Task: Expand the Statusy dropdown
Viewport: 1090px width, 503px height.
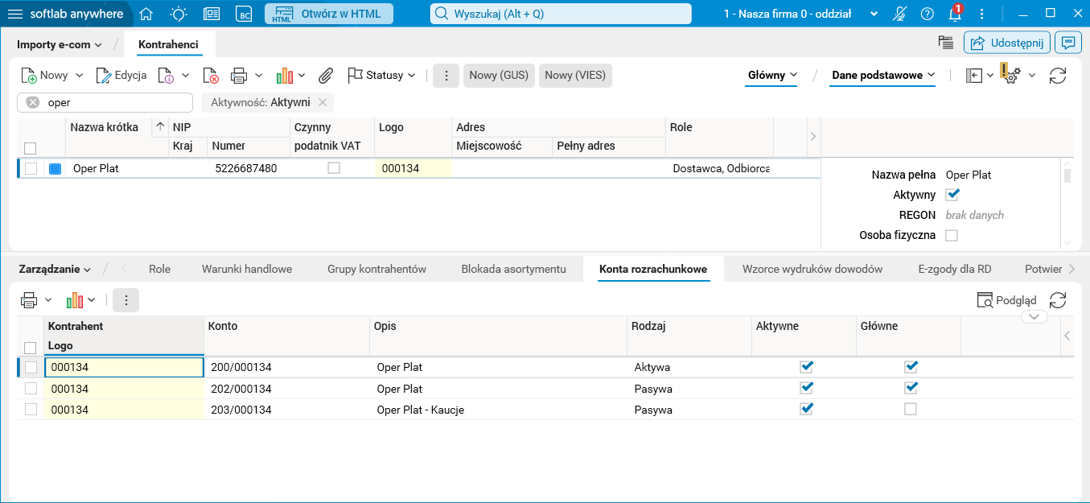Action: 381,76
